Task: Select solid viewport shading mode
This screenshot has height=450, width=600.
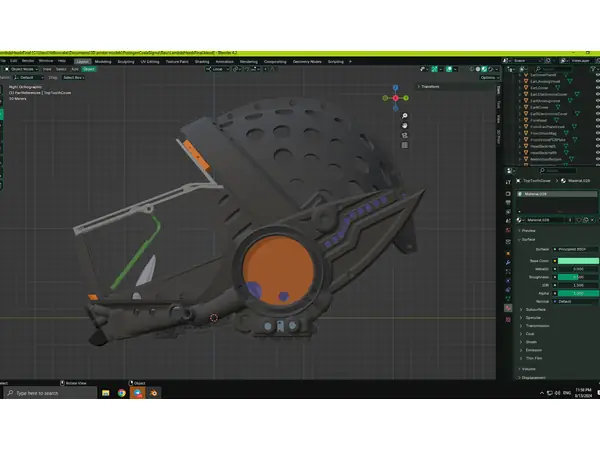Action: click(x=478, y=69)
